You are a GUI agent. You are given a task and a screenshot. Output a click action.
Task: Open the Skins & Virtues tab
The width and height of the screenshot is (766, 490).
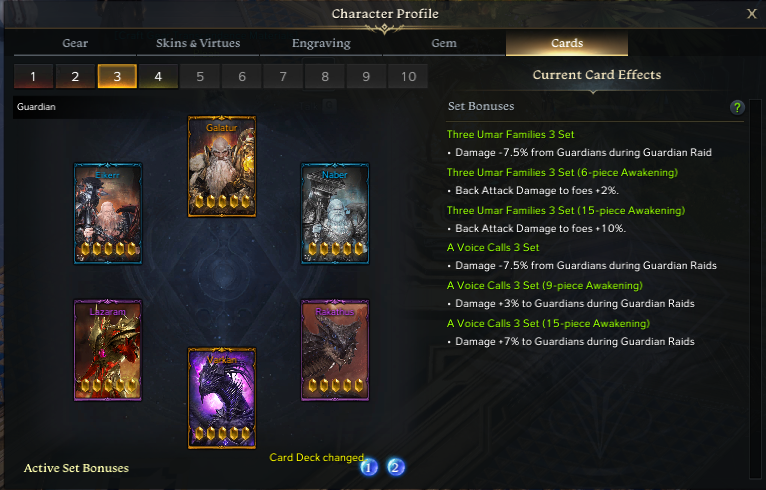tap(198, 43)
